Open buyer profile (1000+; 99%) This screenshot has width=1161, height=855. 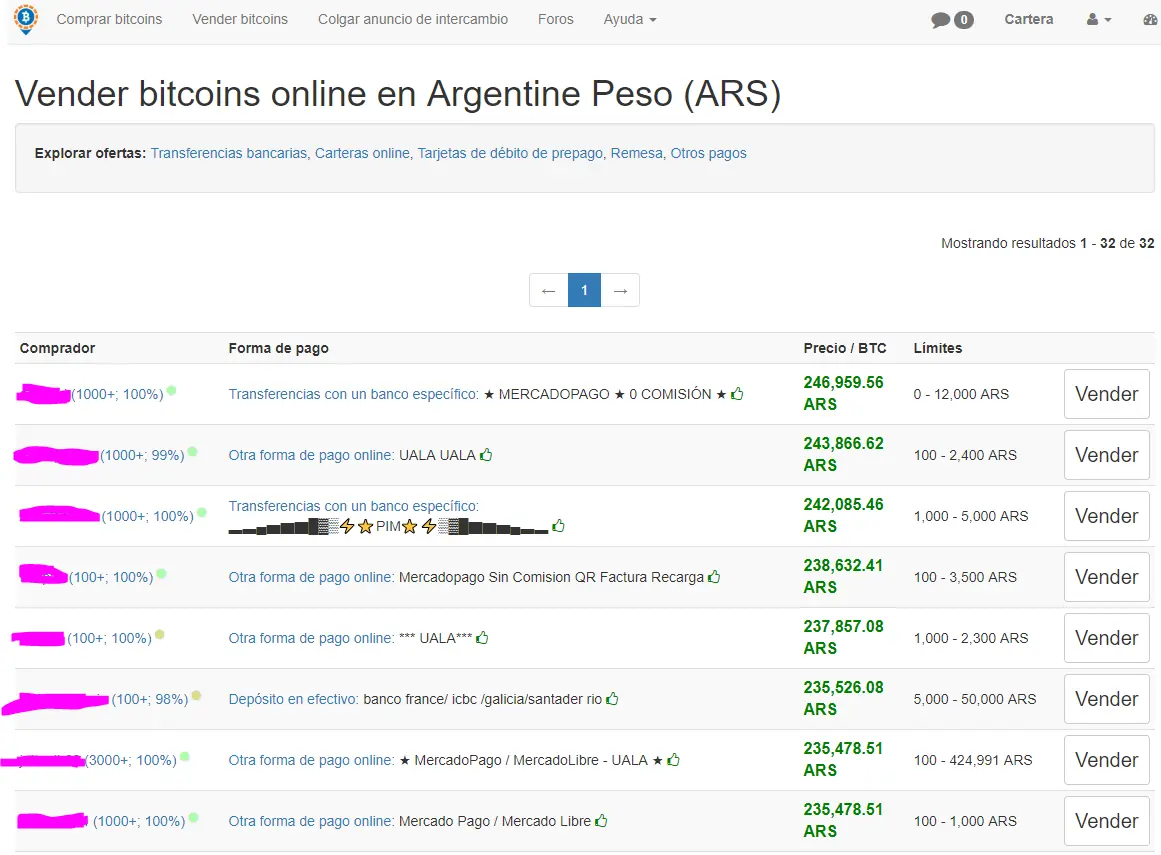point(100,455)
